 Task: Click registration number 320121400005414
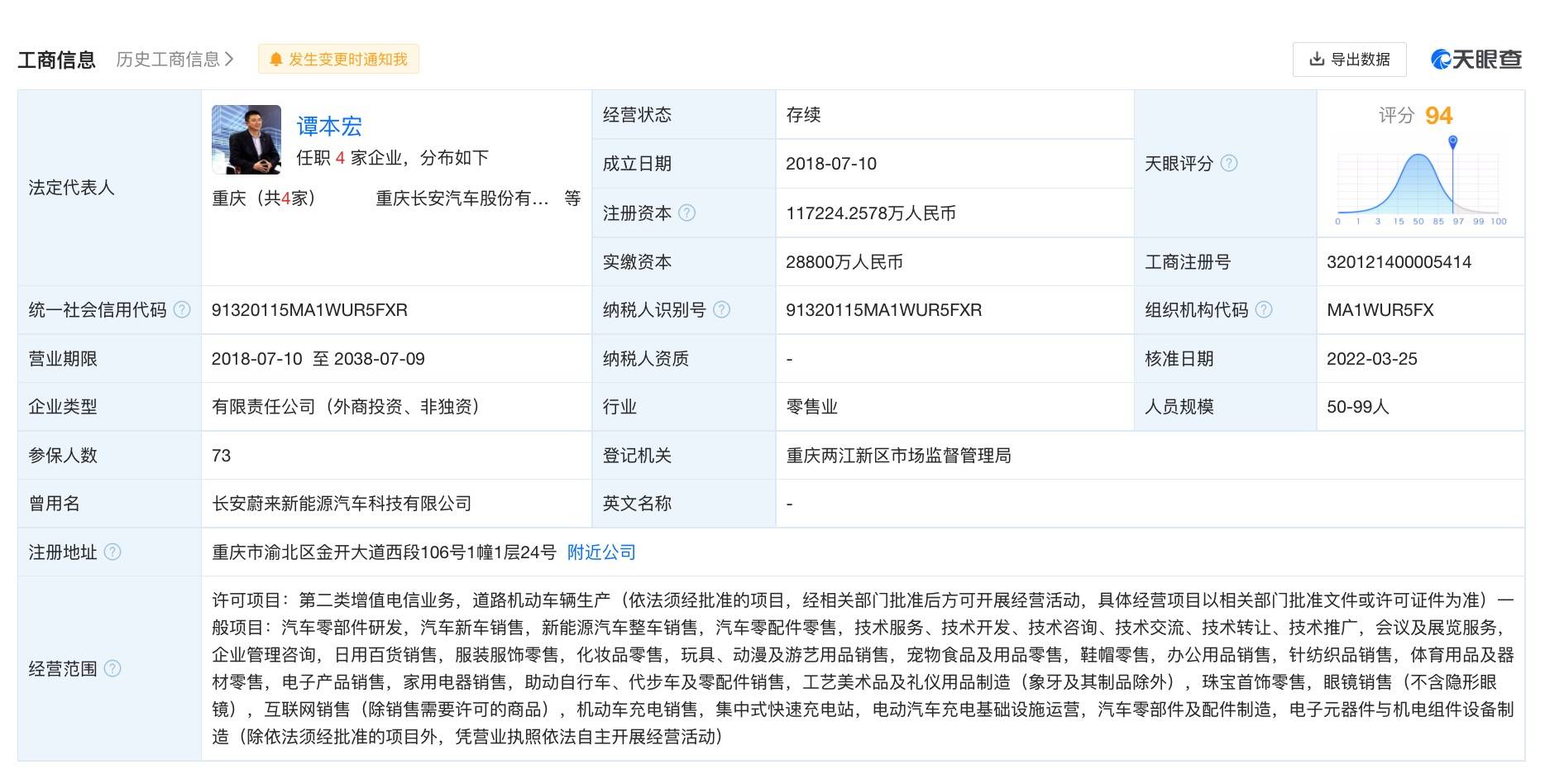[1399, 262]
